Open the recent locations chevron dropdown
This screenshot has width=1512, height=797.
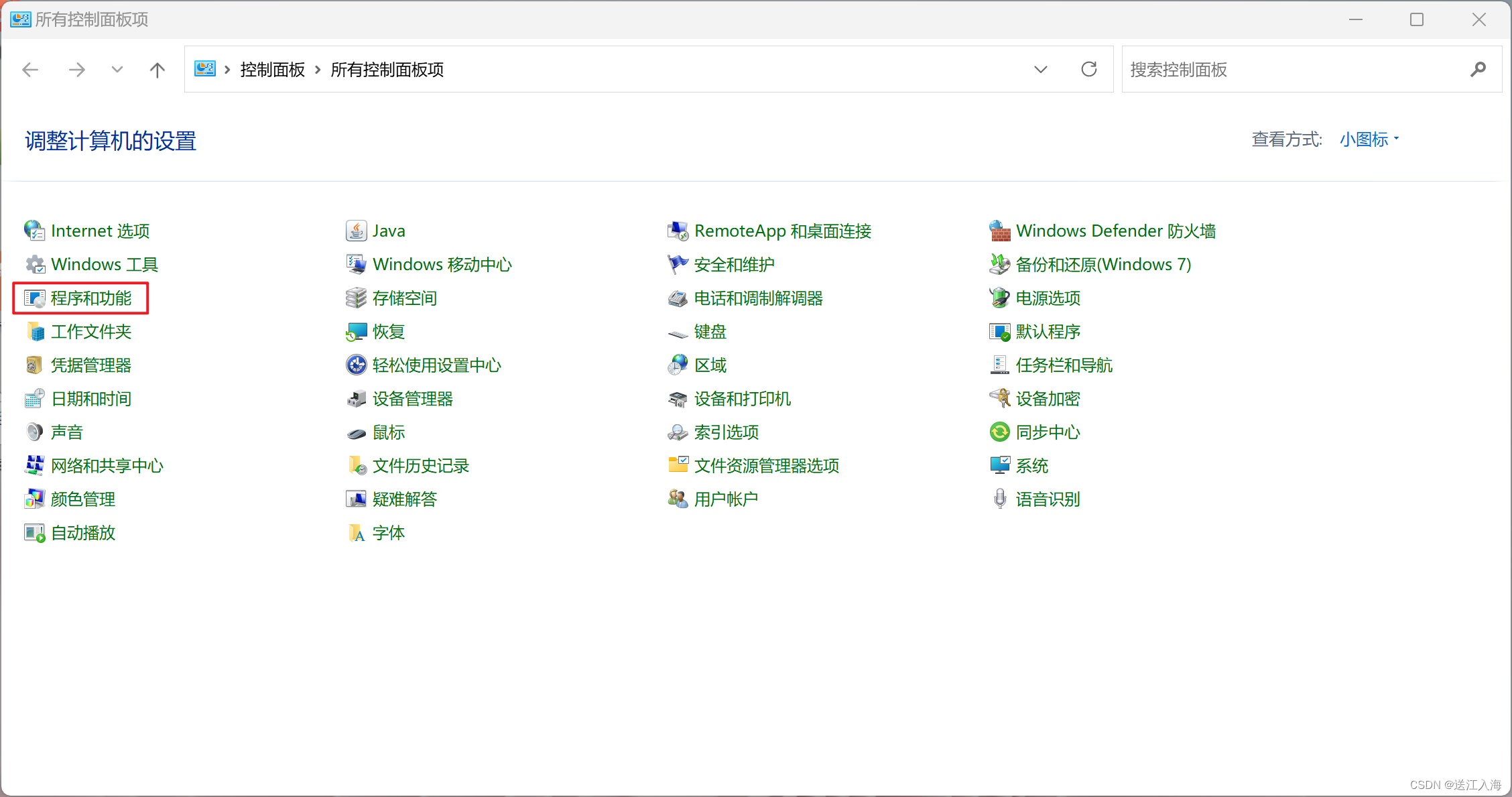(117, 70)
